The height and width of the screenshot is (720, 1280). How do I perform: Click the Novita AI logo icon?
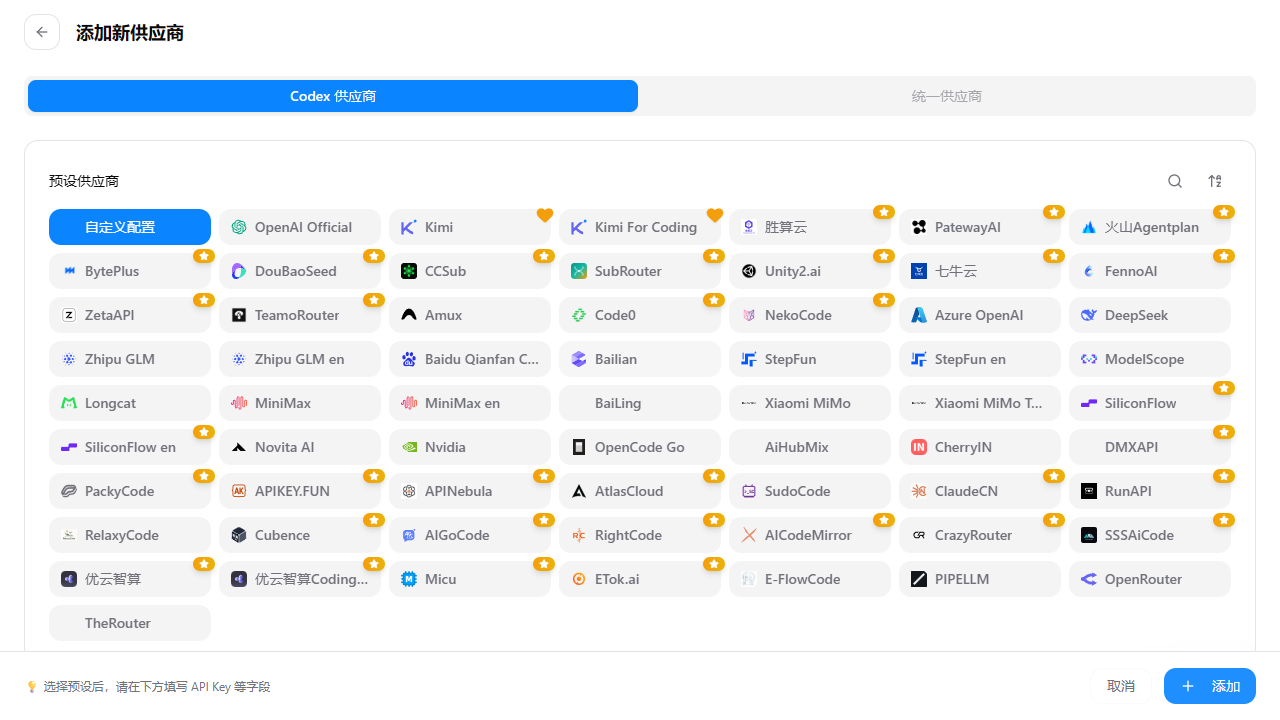pos(239,447)
